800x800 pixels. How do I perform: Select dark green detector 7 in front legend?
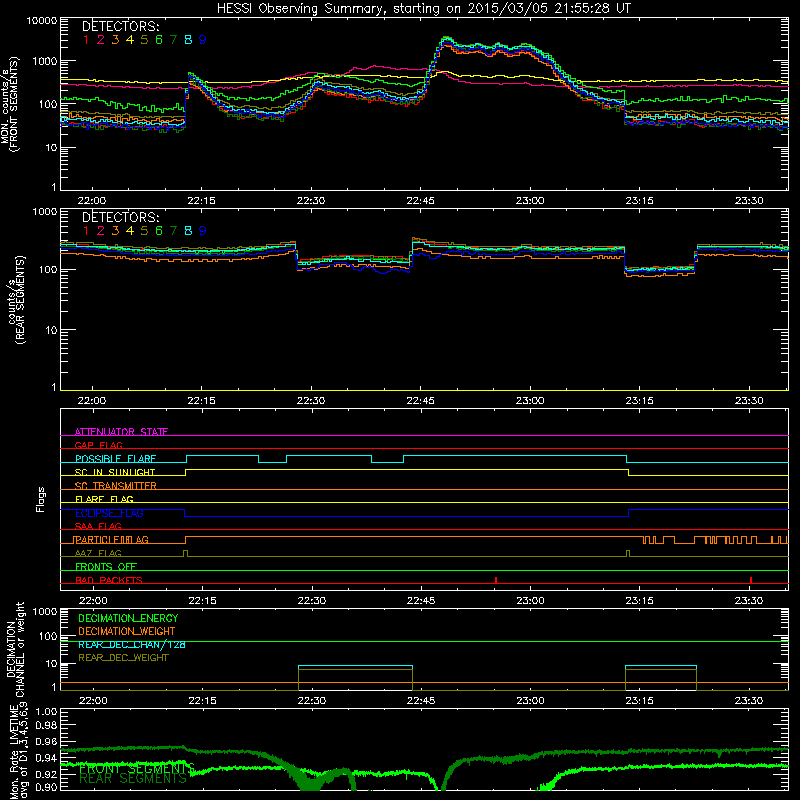tap(173, 40)
